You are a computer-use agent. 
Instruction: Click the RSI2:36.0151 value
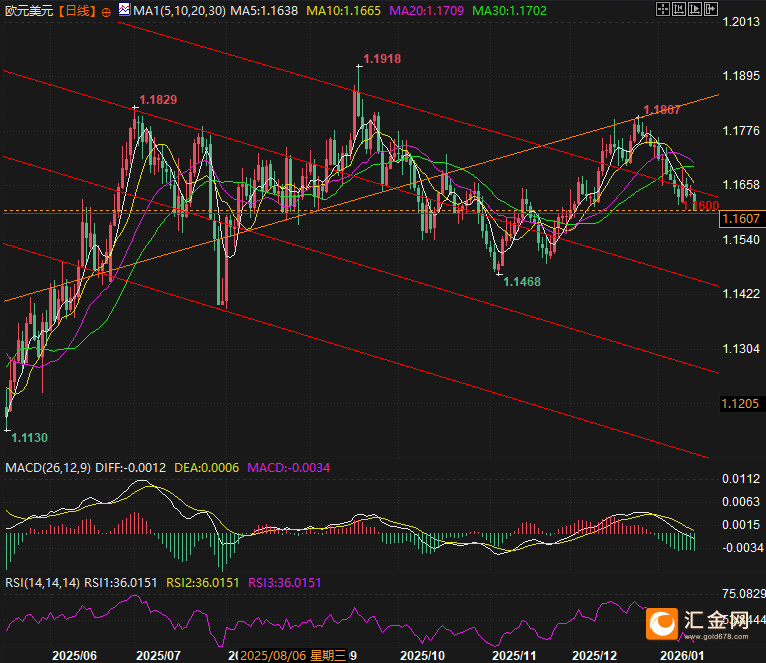click(203, 582)
